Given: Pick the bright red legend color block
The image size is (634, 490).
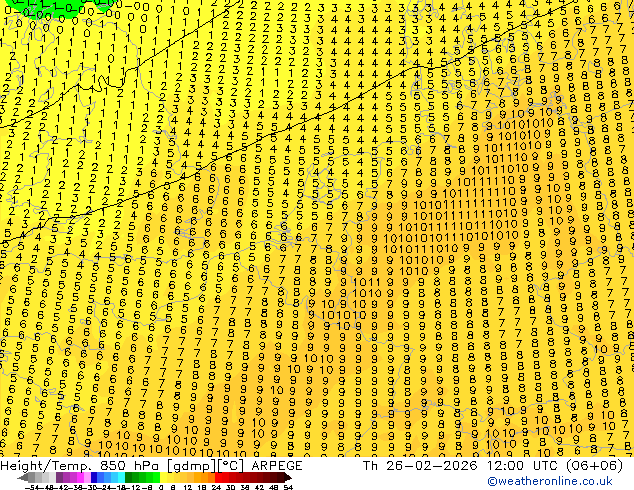Looking at the screenshot, I should pyautogui.click(x=218, y=477).
